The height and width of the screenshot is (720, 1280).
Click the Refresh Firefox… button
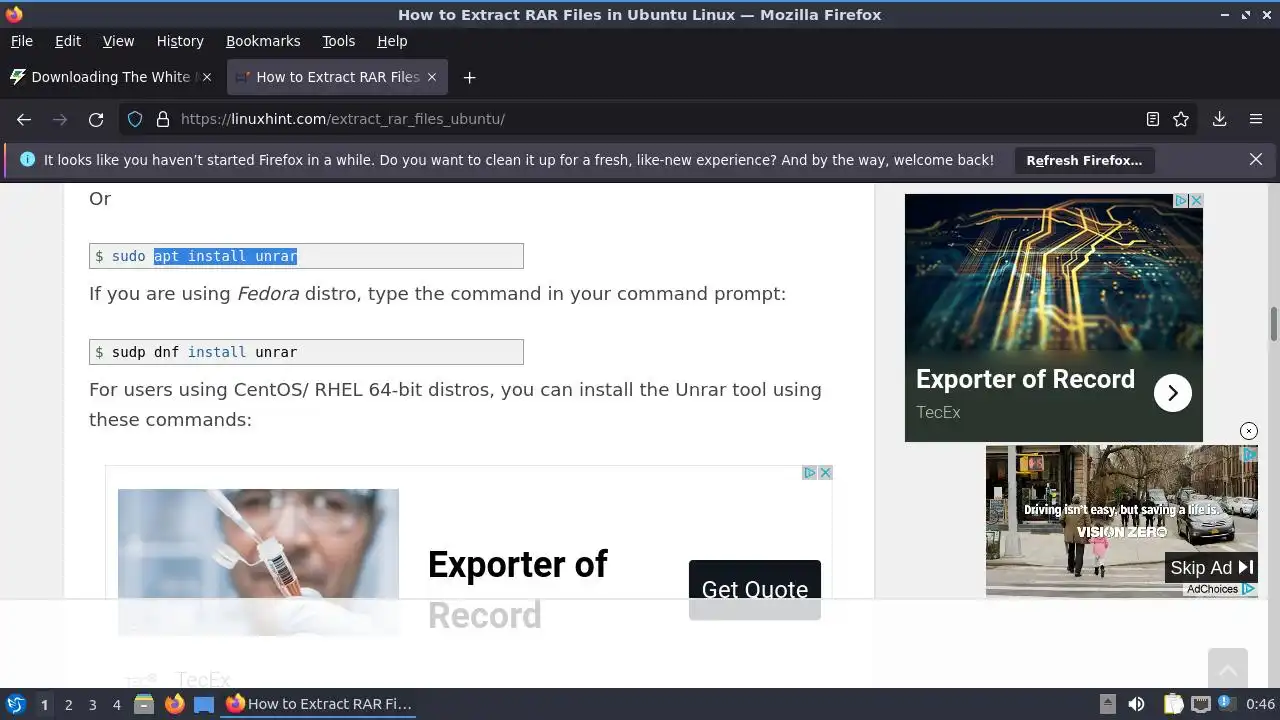coord(1084,160)
